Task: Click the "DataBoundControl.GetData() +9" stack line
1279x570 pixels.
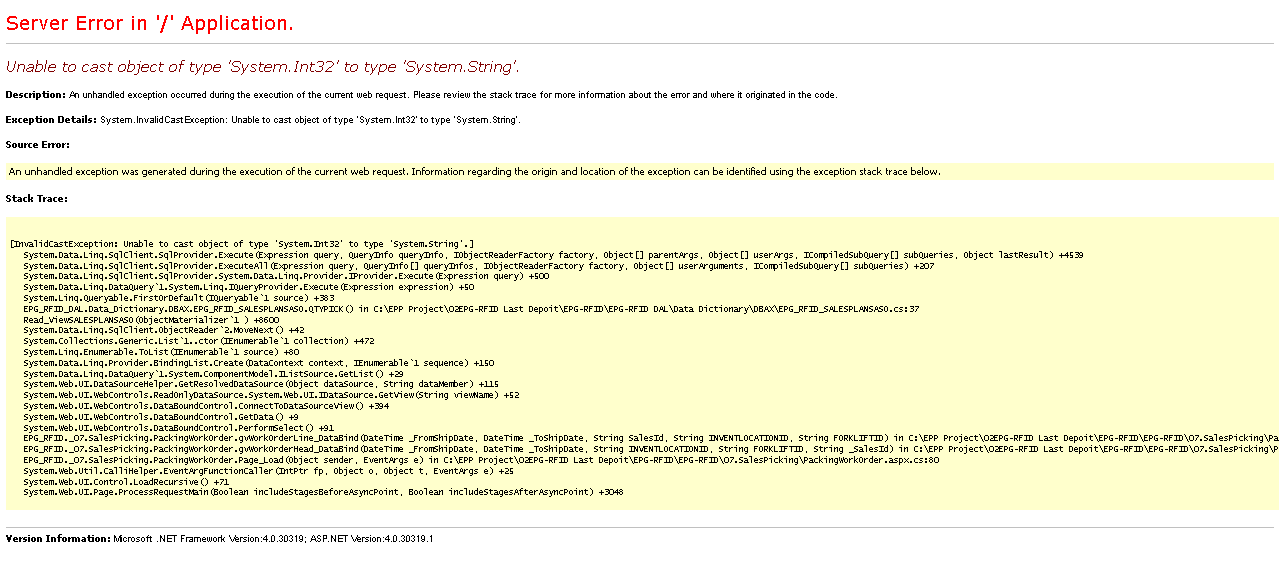Action: [161, 417]
